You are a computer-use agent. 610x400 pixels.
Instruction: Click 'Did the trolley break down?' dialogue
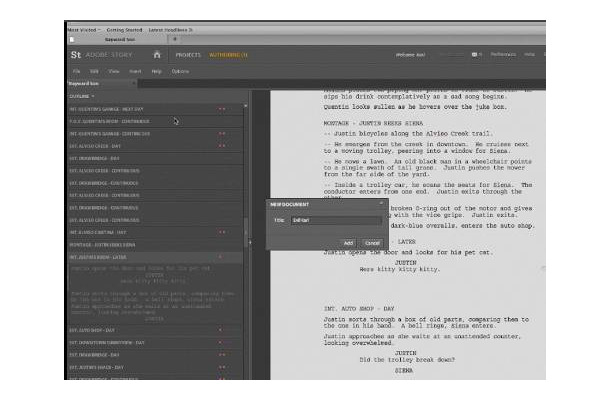click(407, 360)
